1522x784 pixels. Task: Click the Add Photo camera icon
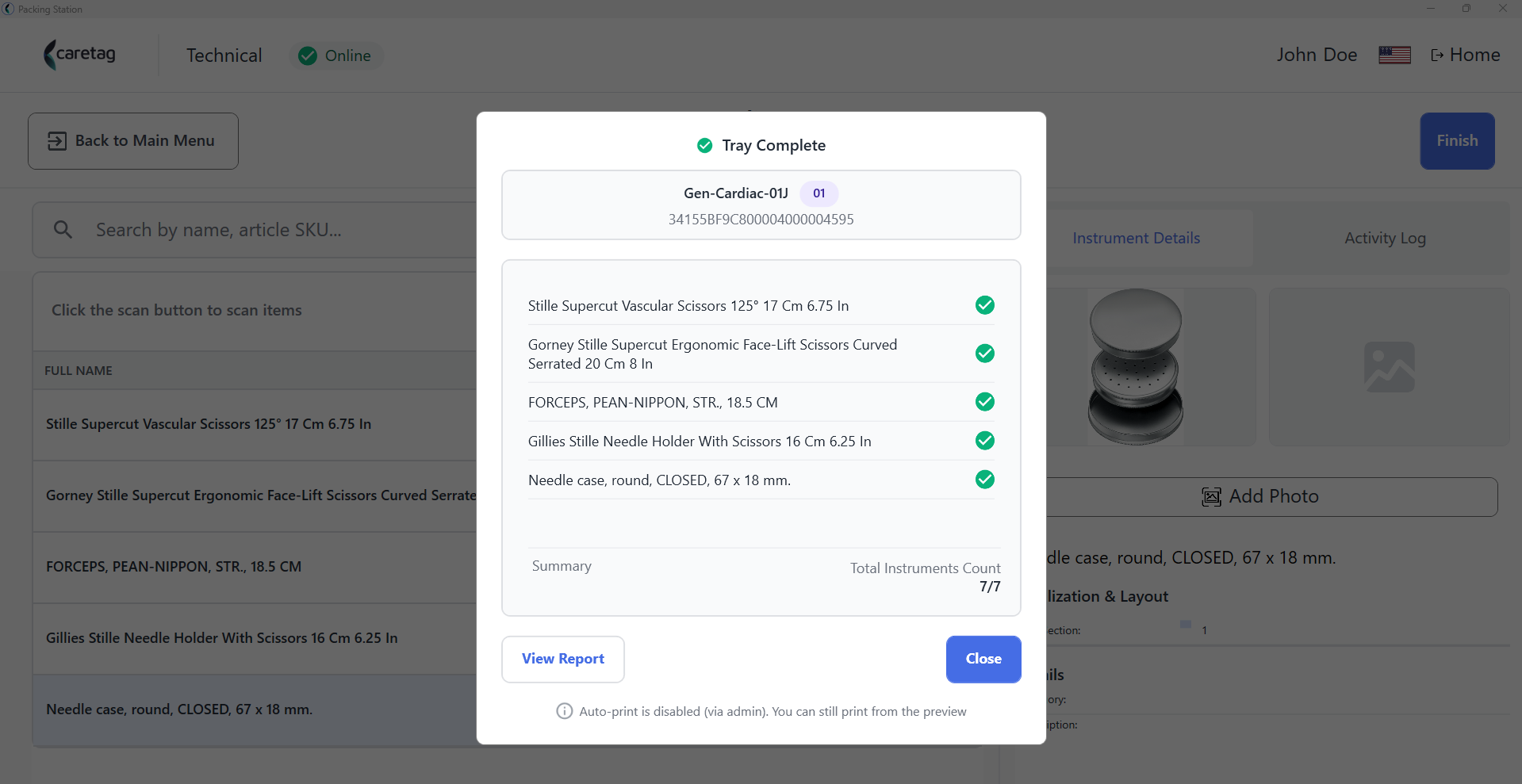pos(1211,497)
